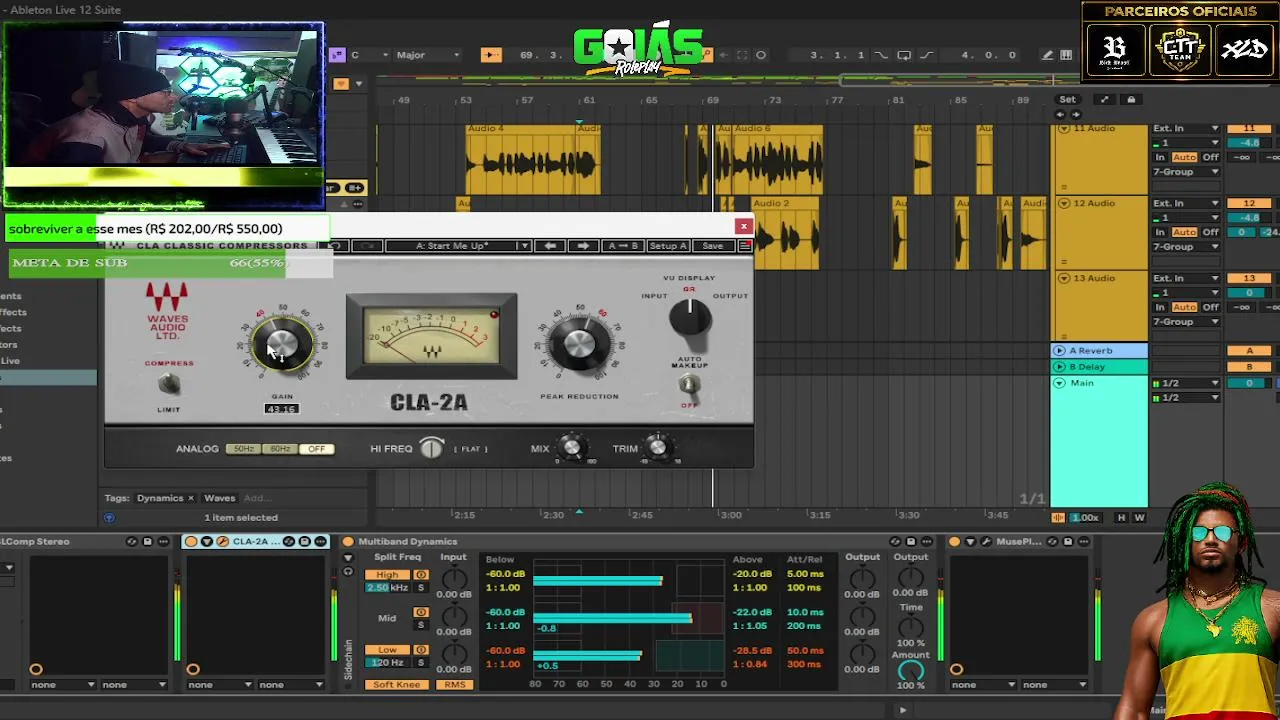Viewport: 1280px width, 720px height.
Task: Click the A Reverb return track play icon
Action: (1060, 351)
